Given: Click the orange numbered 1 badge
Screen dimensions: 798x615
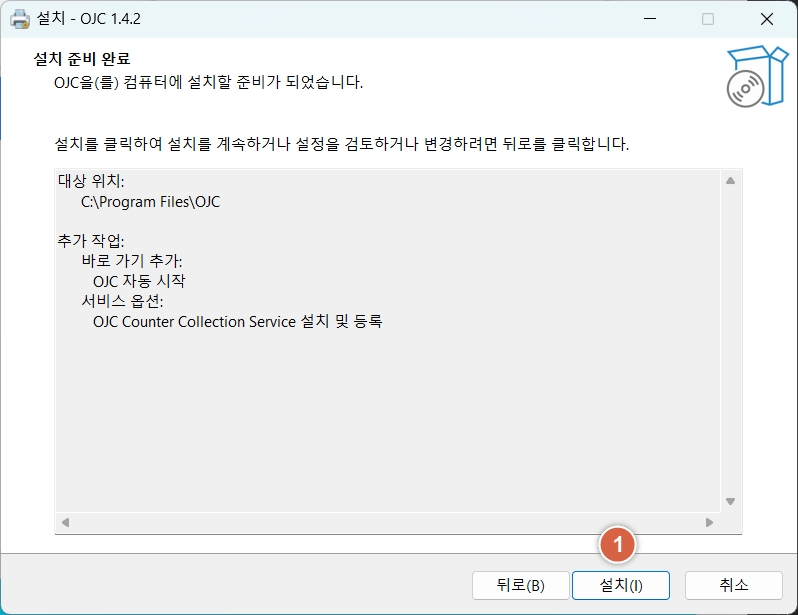Looking at the screenshot, I should click(x=618, y=545).
